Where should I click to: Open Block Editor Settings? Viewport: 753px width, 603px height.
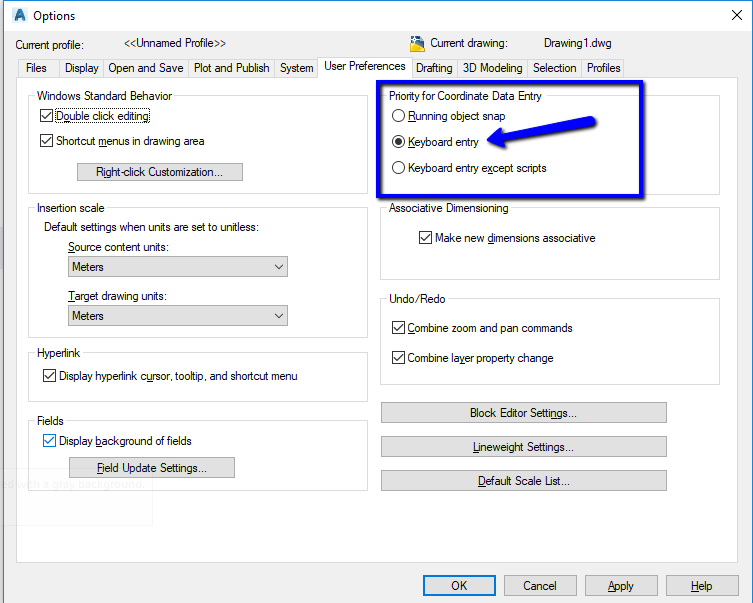[523, 413]
